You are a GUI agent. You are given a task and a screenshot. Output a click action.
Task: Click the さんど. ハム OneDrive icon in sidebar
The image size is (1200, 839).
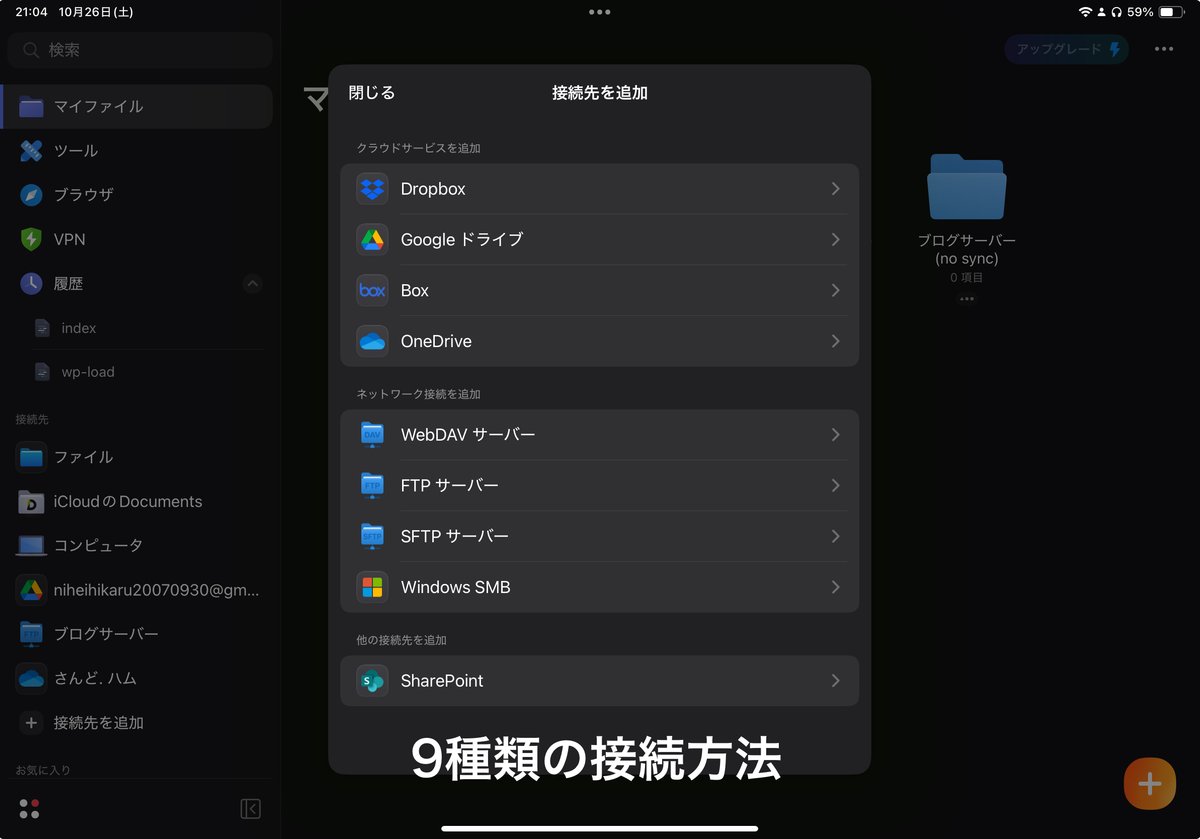click(x=31, y=678)
